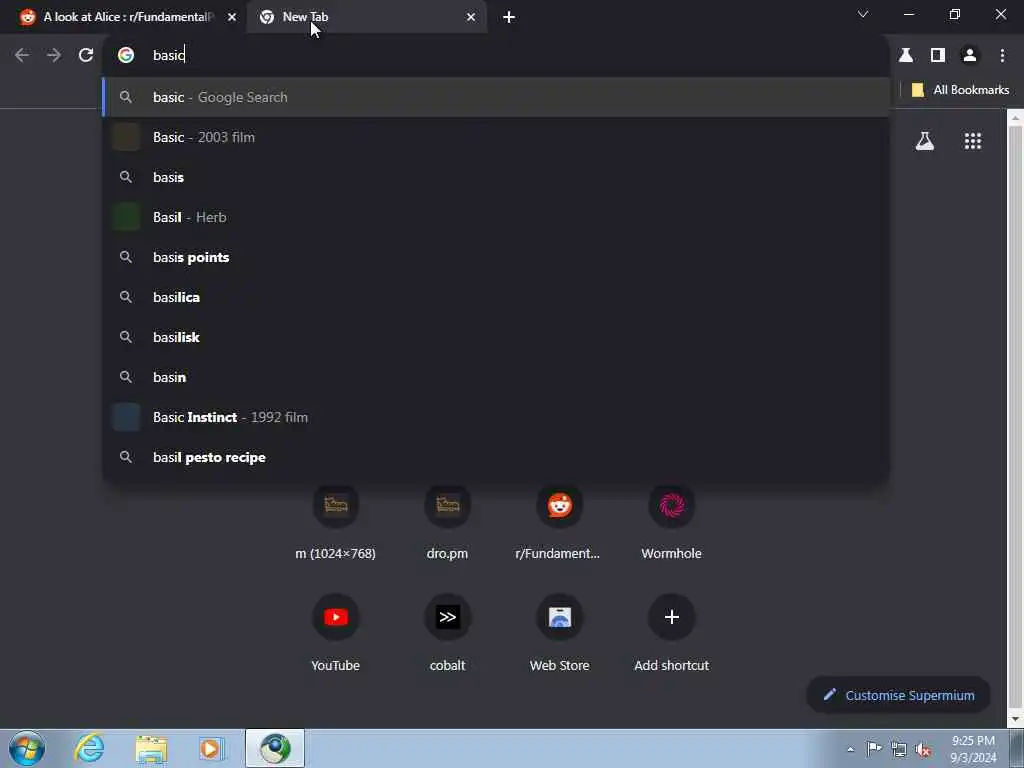Screen dimensions: 1024x768
Task: Go back with the back arrow
Action: 22,56
